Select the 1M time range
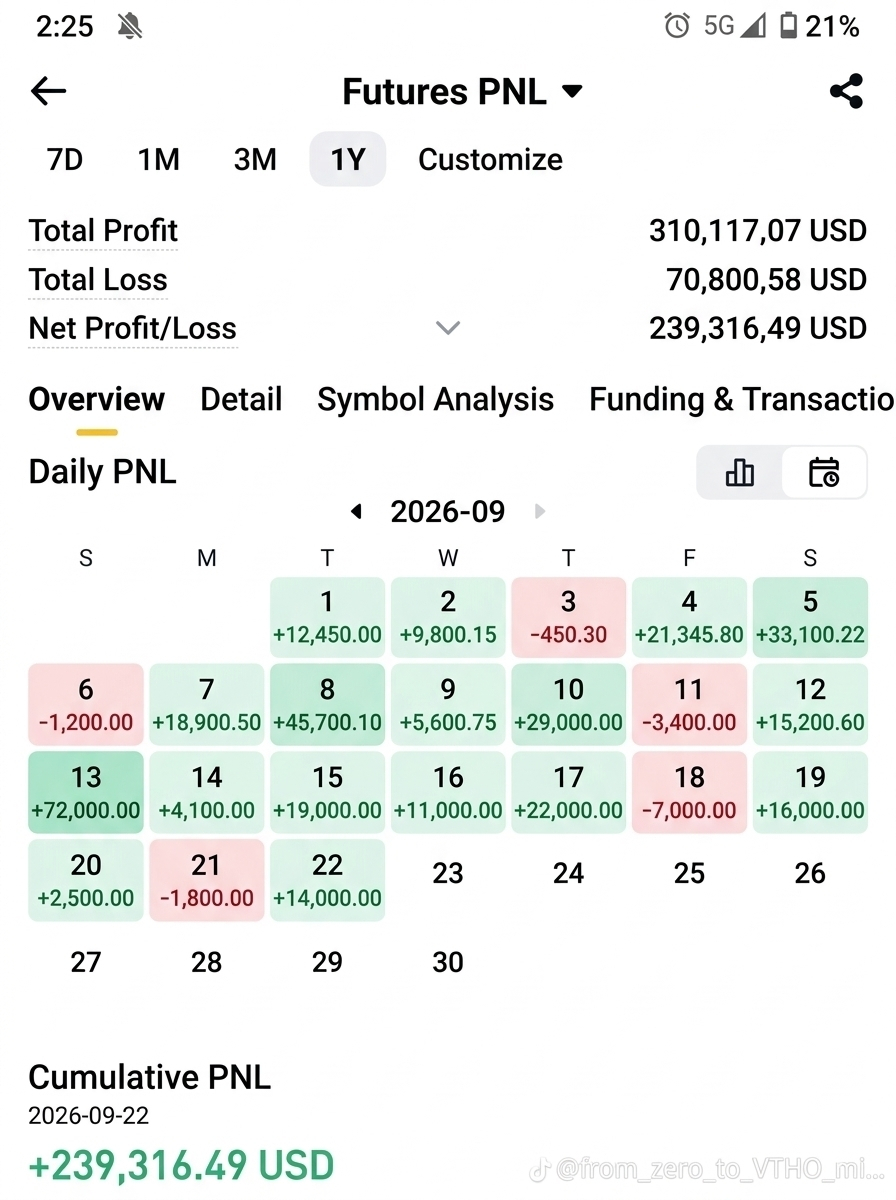 point(158,160)
